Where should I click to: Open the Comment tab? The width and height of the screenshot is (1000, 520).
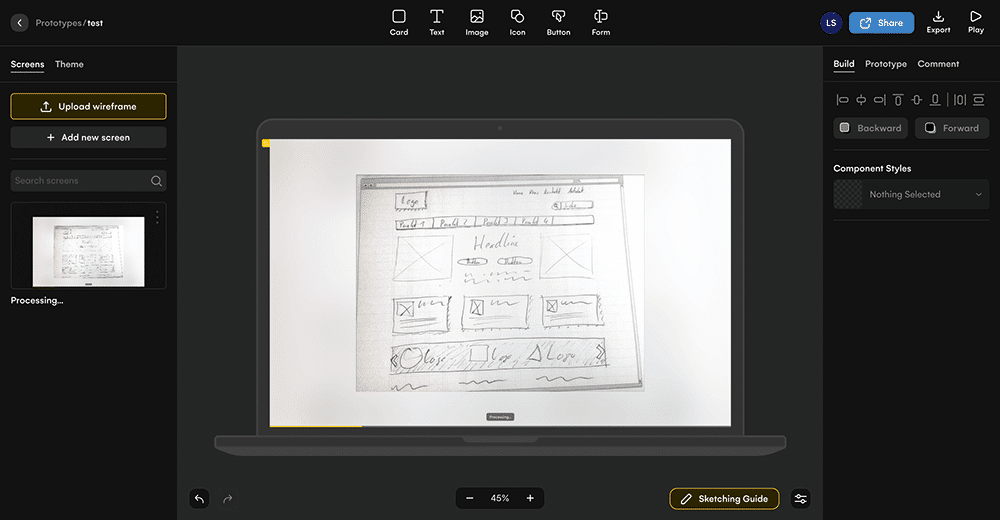938,64
